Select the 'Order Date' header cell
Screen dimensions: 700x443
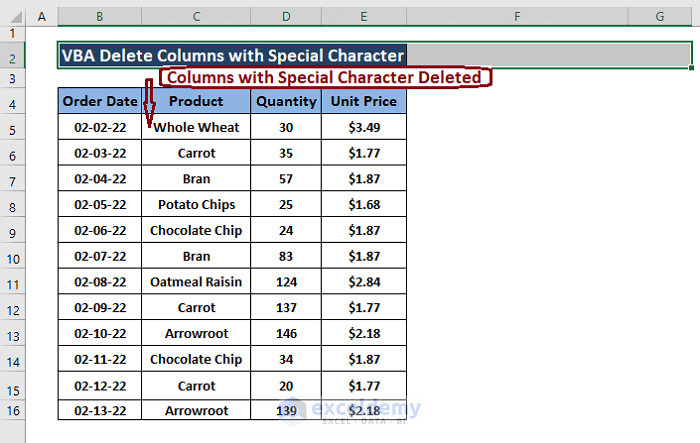[99, 101]
